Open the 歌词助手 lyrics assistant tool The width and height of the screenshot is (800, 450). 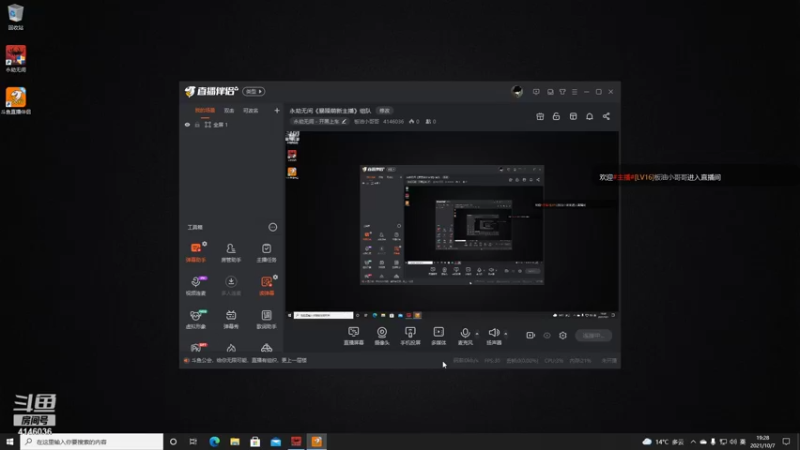pyautogui.click(x=266, y=319)
